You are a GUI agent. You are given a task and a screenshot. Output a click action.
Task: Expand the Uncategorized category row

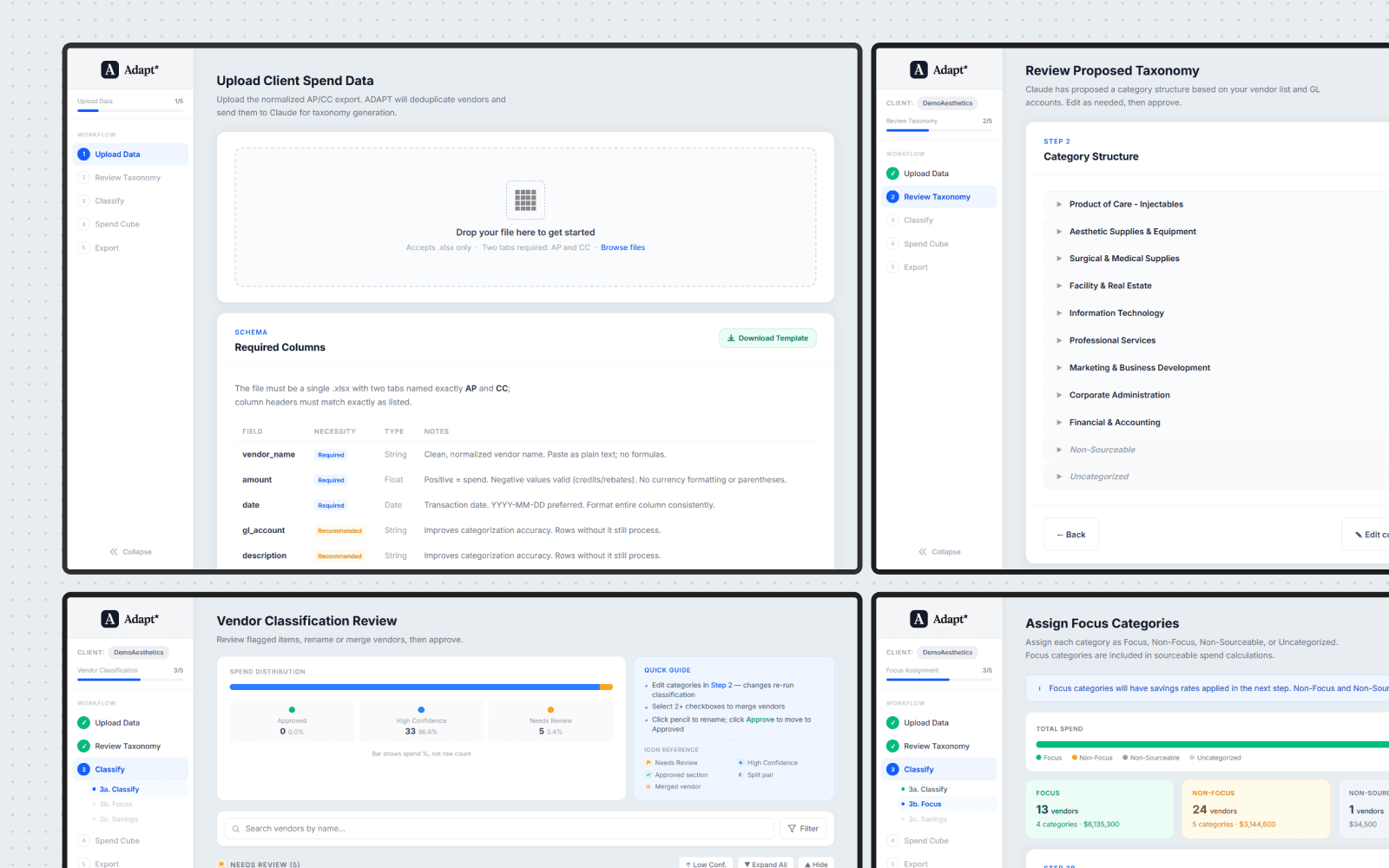pos(1059,477)
